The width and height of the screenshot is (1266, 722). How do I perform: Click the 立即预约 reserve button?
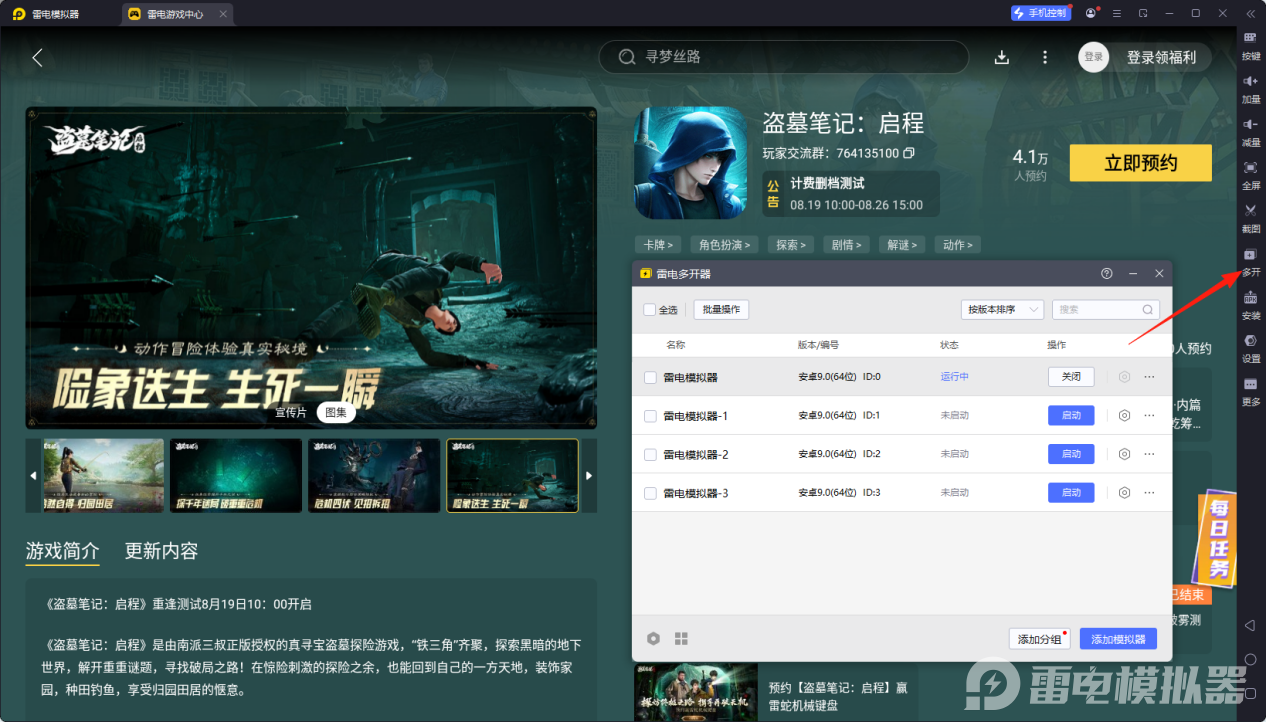[x=1140, y=163]
